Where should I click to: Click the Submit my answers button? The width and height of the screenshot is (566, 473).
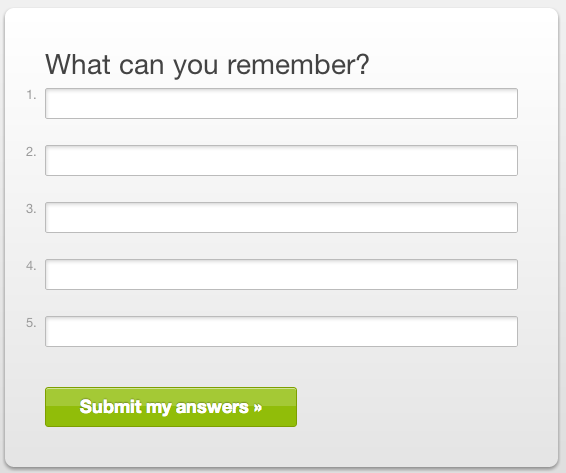click(171, 407)
